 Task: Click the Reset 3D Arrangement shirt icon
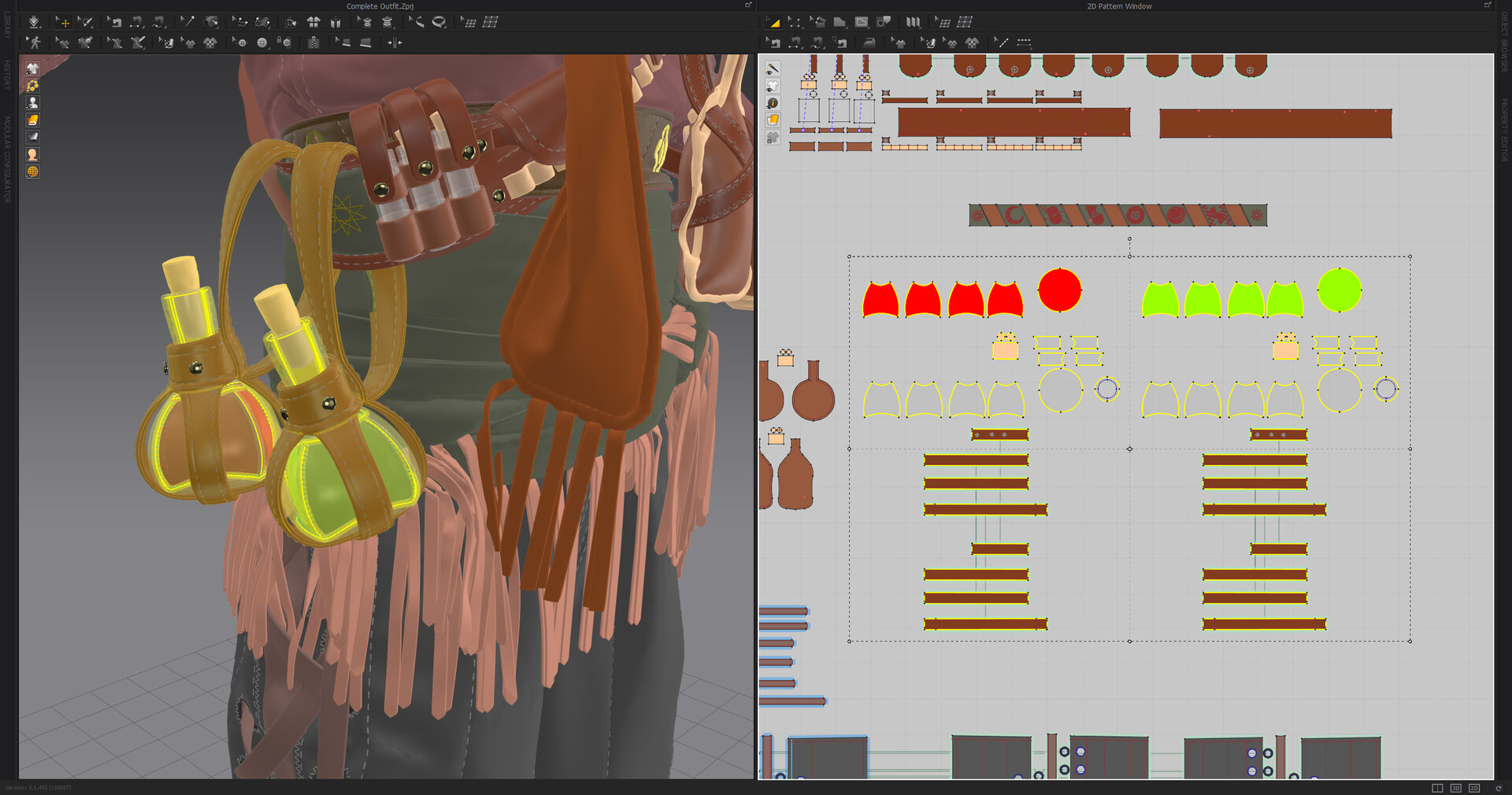pos(313,22)
